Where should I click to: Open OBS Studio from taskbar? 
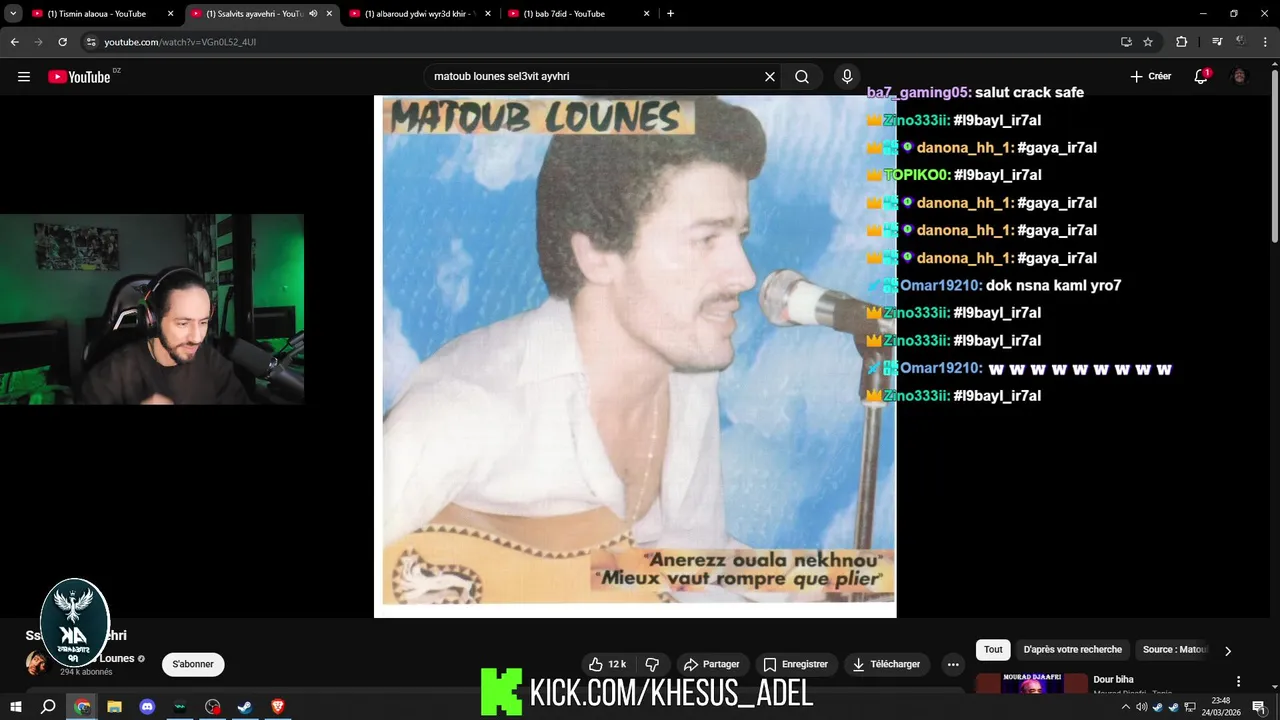(x=212, y=706)
